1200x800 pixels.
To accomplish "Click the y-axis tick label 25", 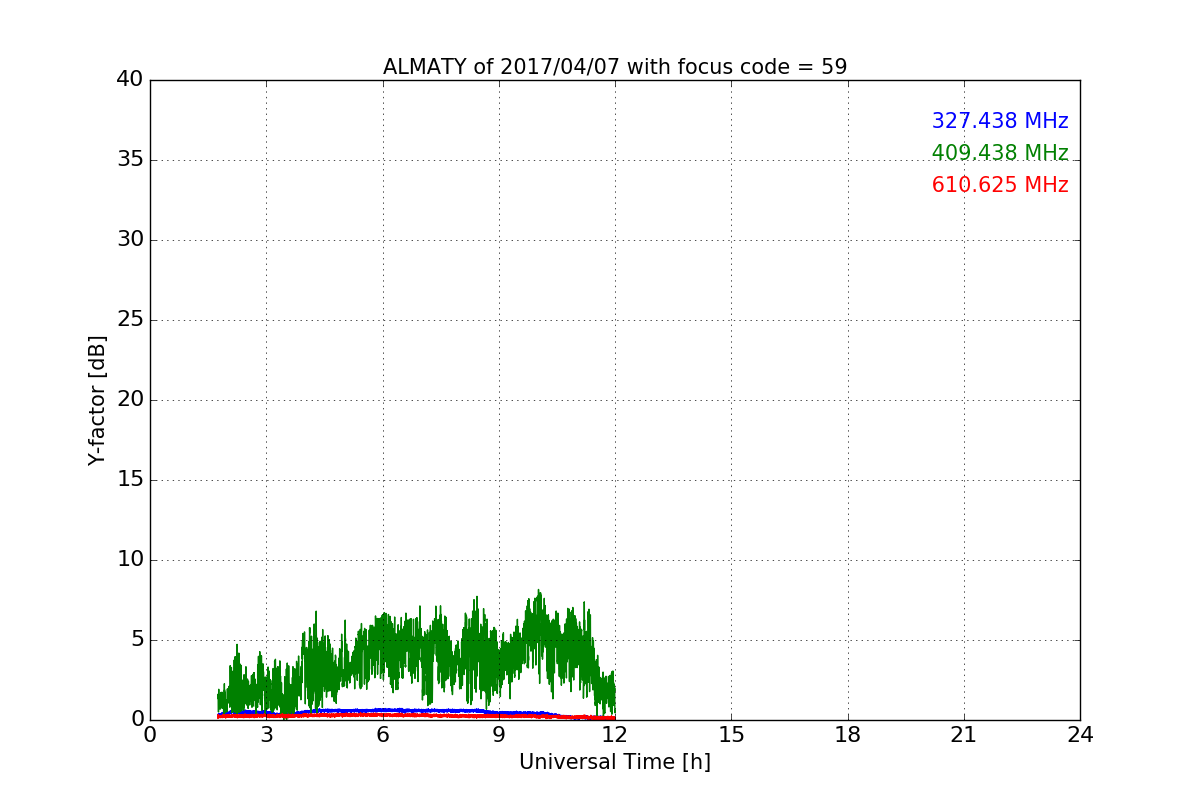I will coord(130,320).
